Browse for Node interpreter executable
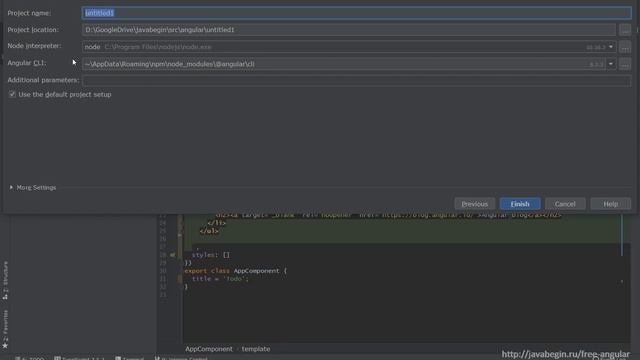This screenshot has height=360, width=640. point(625,47)
